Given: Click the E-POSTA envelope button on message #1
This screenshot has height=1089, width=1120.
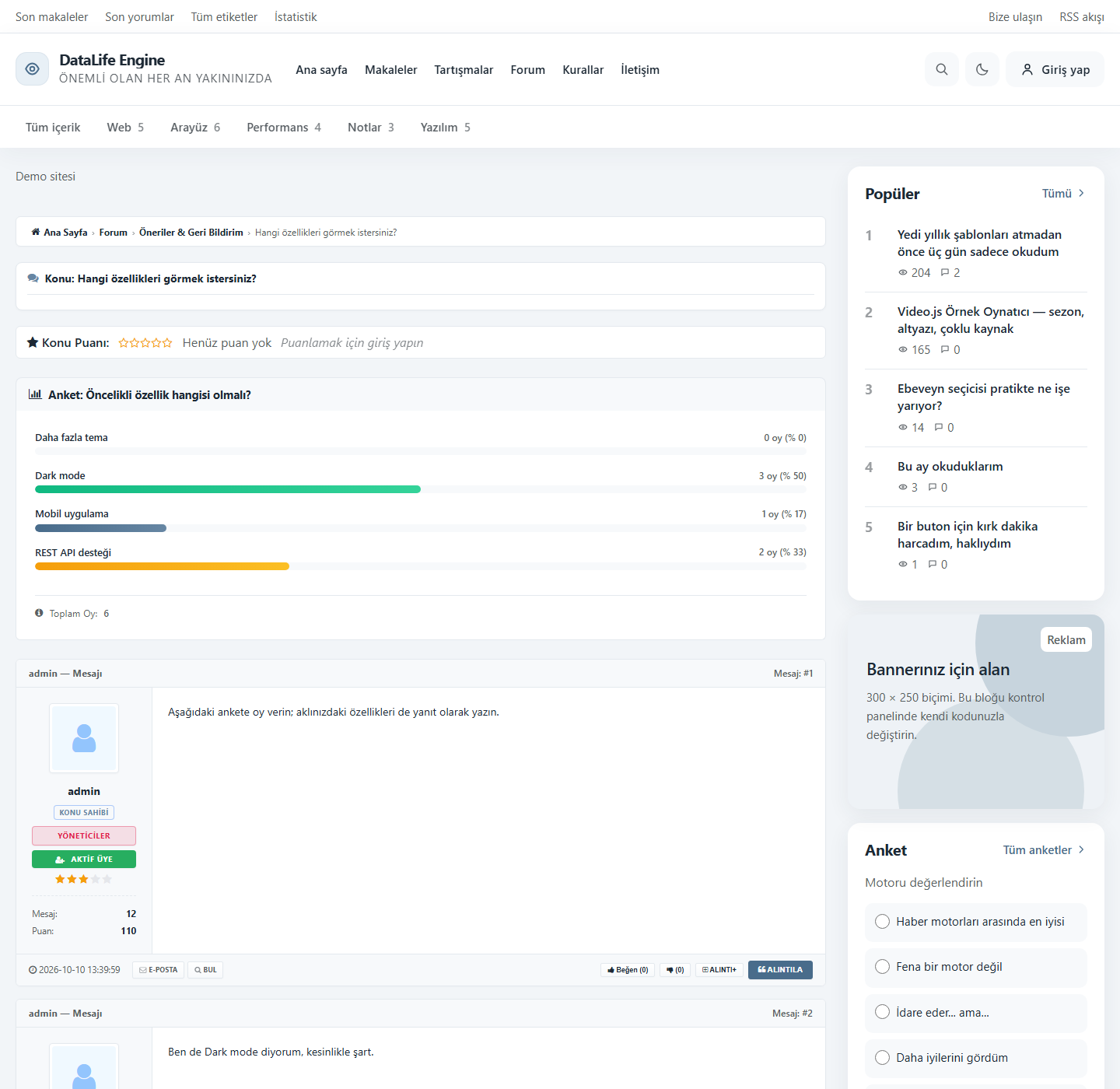Looking at the screenshot, I should coord(158,970).
